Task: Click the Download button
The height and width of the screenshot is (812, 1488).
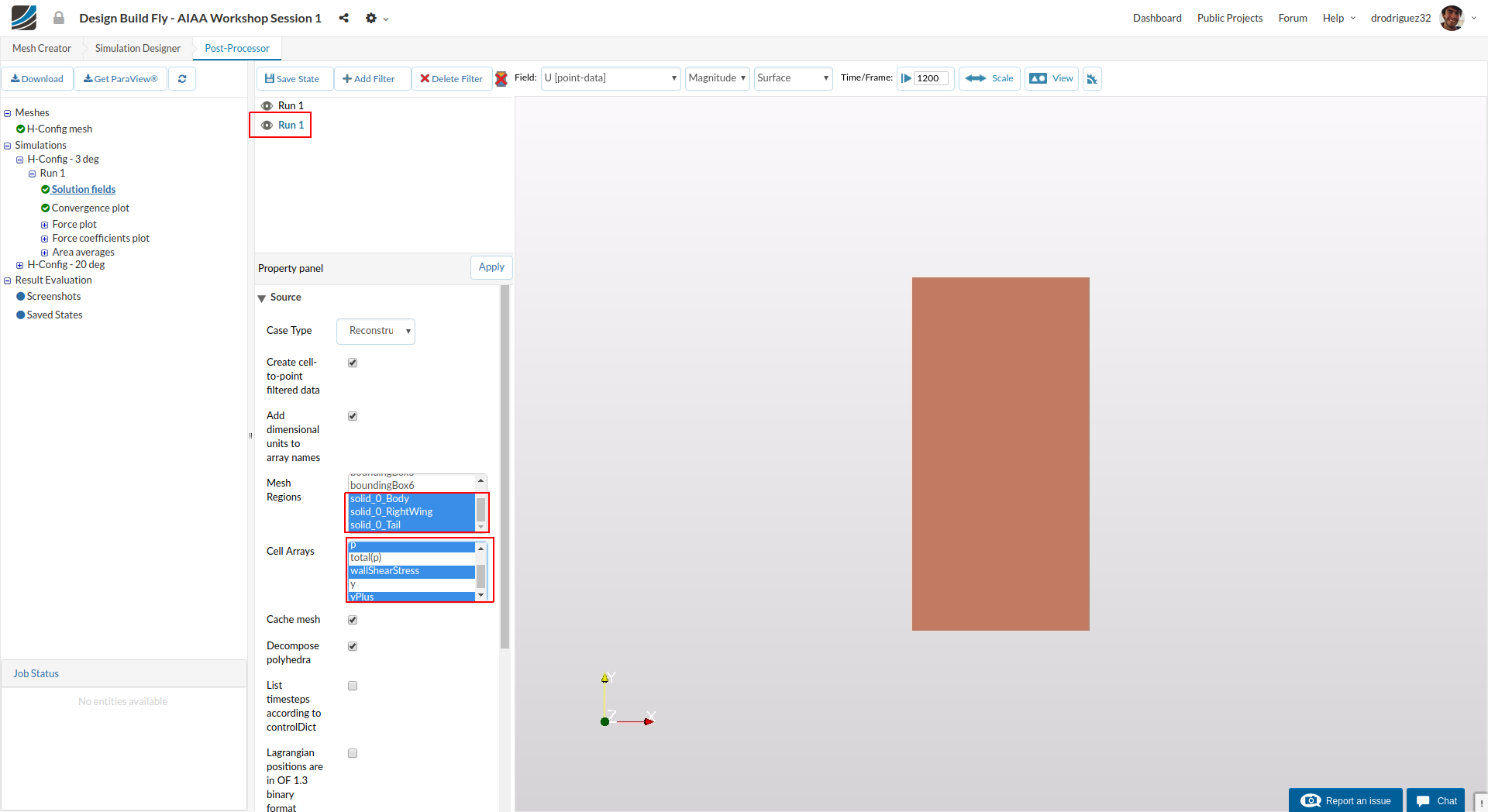Action: click(x=37, y=78)
